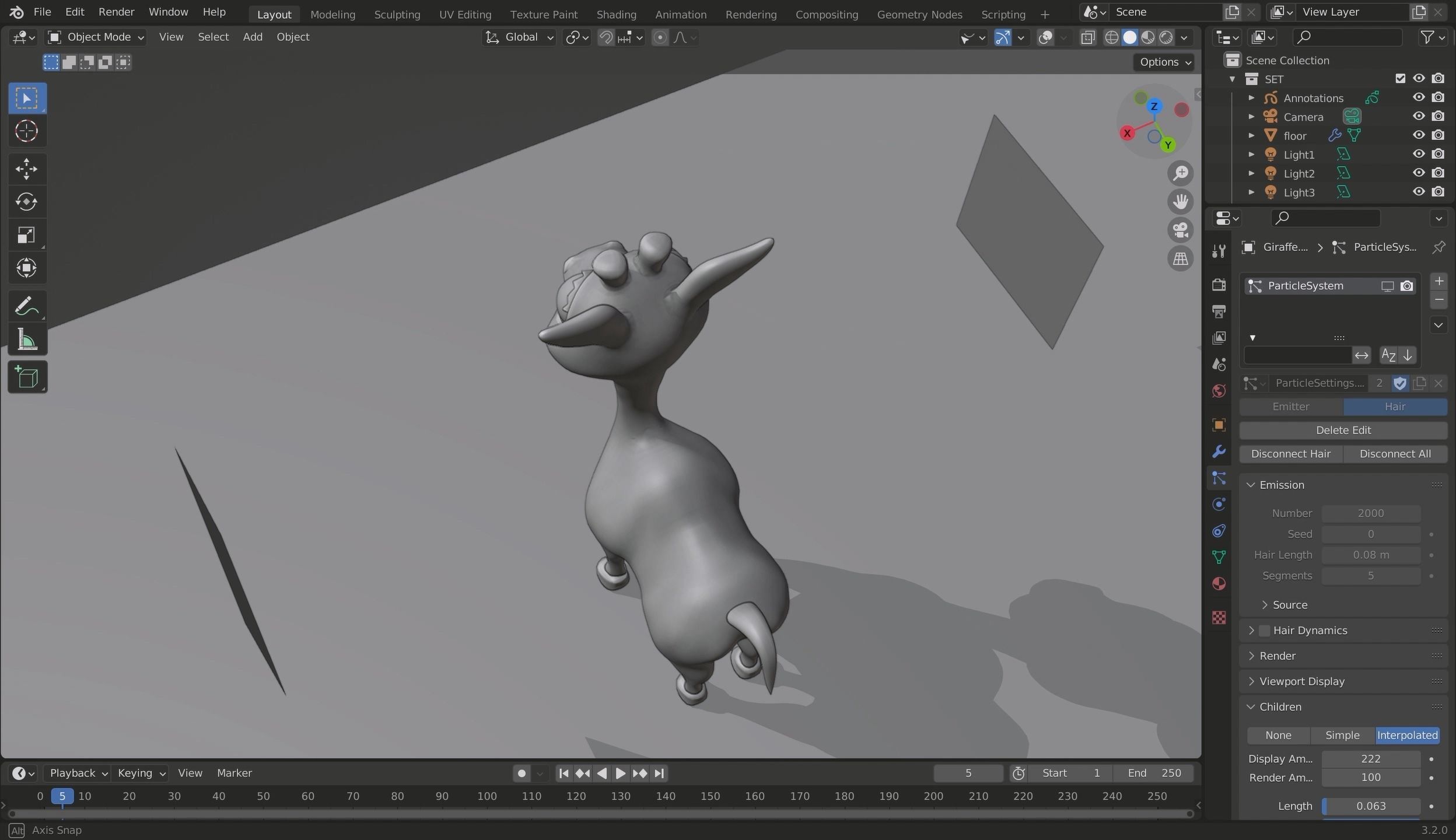1456x840 pixels.
Task: Set children type to Simple
Action: 1342,736
